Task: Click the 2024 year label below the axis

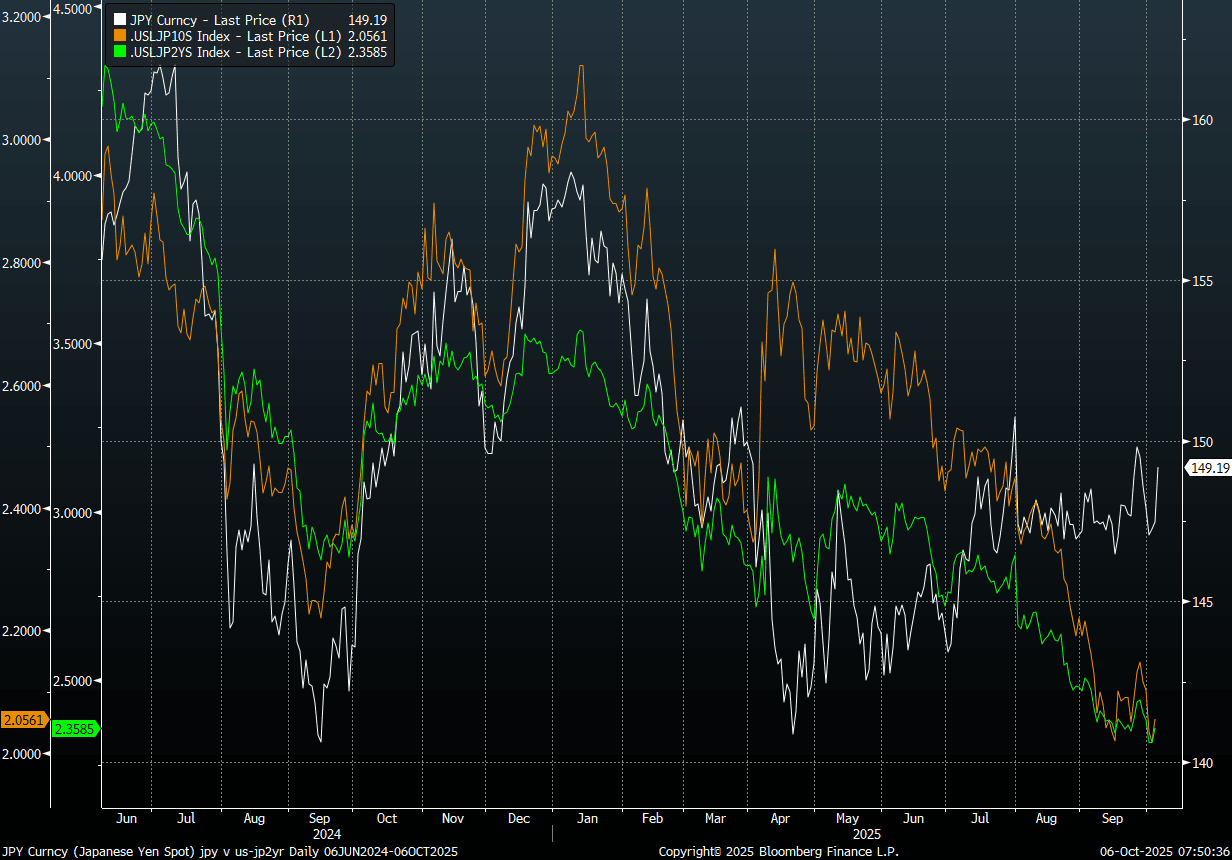Action: point(326,833)
